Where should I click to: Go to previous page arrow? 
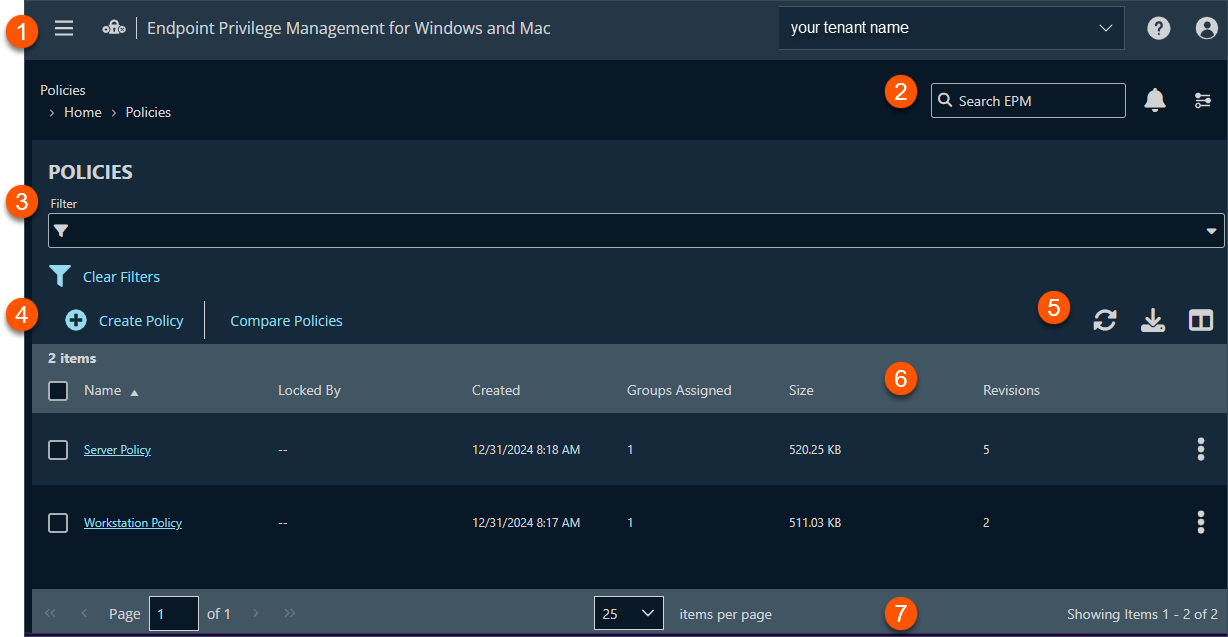point(84,613)
